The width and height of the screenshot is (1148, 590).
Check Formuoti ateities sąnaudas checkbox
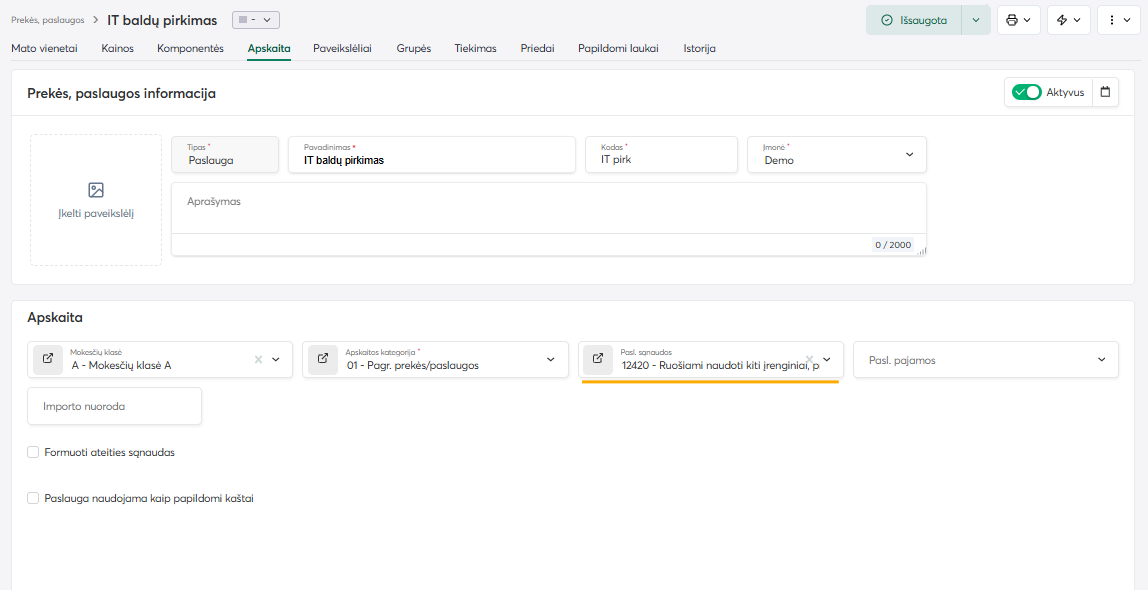[33, 452]
